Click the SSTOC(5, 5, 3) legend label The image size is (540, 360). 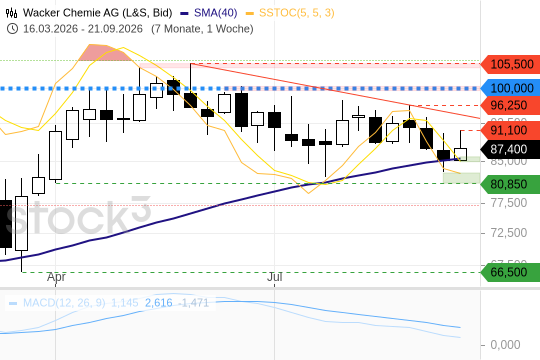[297, 13]
